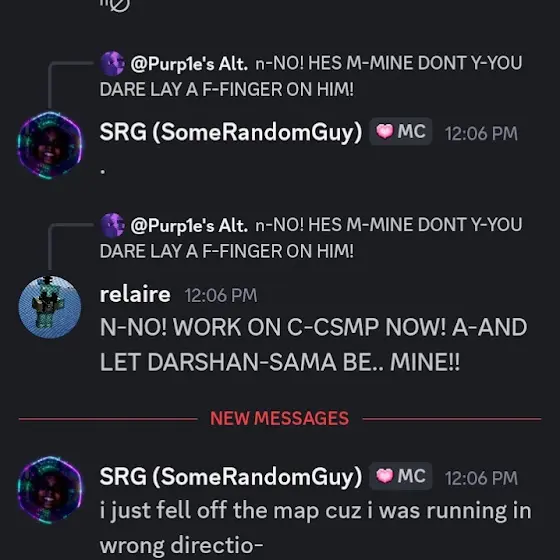This screenshot has width=560, height=560.
Task: Select relaire's 'WORK ON C-CSMP NOW' message
Action: pos(314,345)
